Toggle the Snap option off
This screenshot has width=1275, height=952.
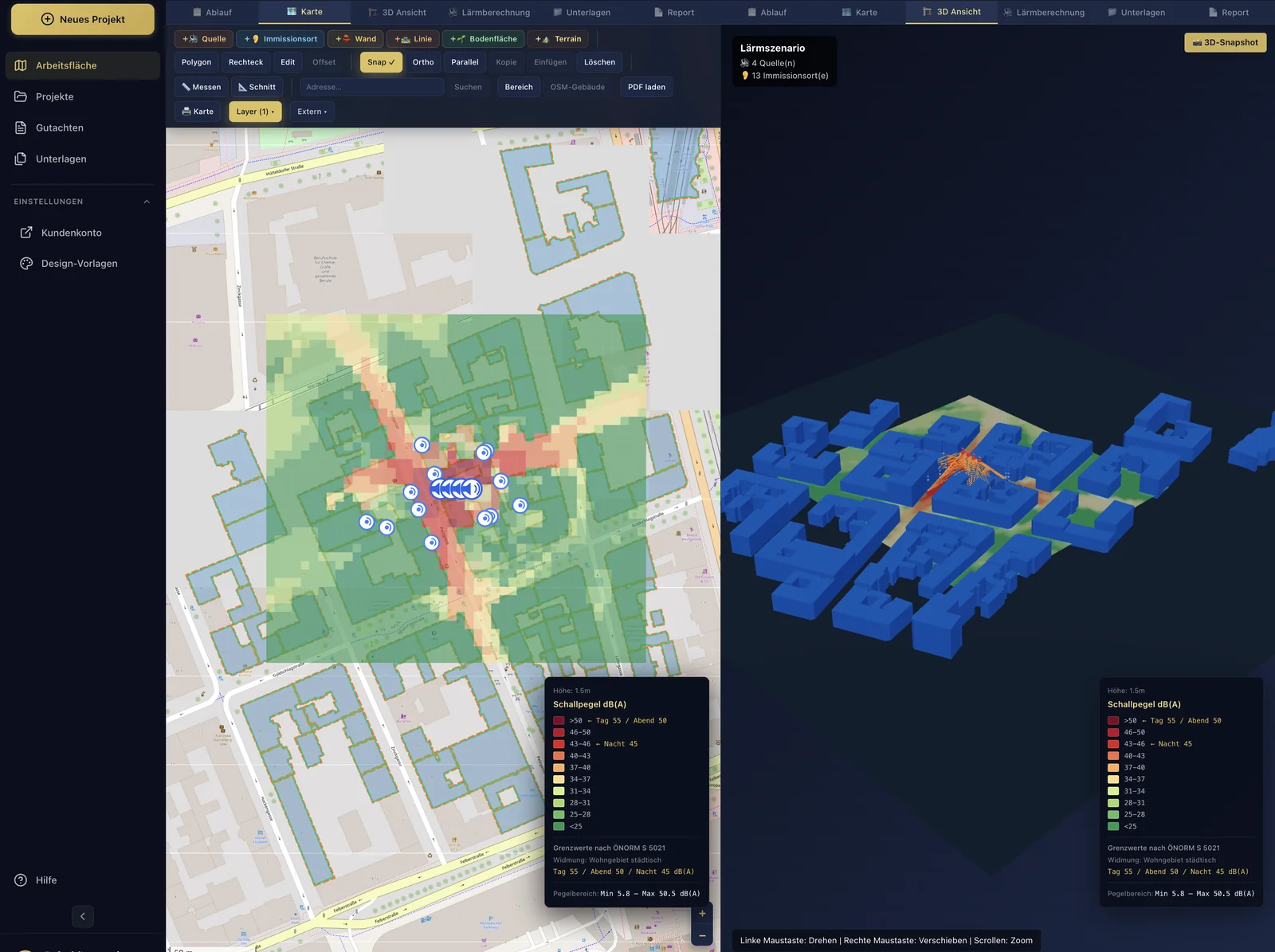tap(381, 62)
